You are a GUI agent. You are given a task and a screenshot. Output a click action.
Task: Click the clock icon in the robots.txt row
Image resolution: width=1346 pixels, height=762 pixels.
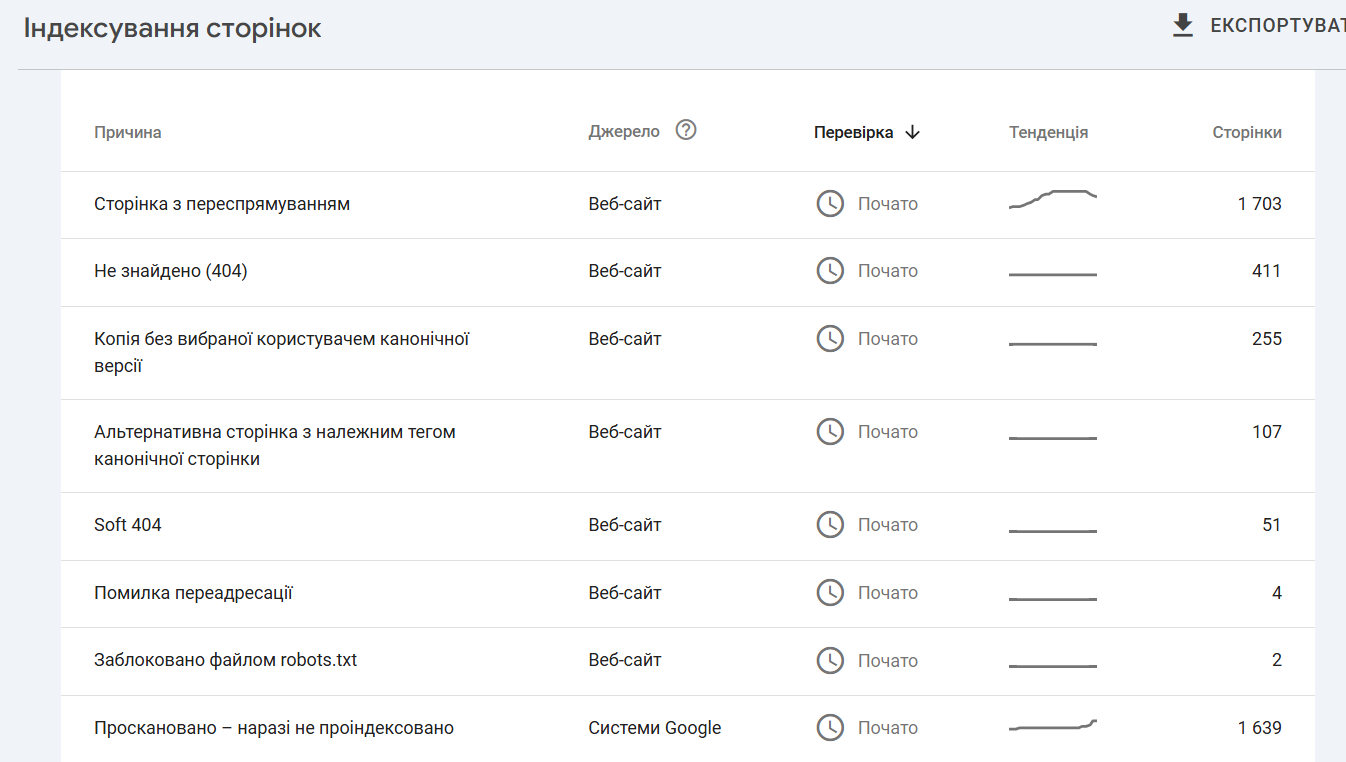tap(830, 660)
